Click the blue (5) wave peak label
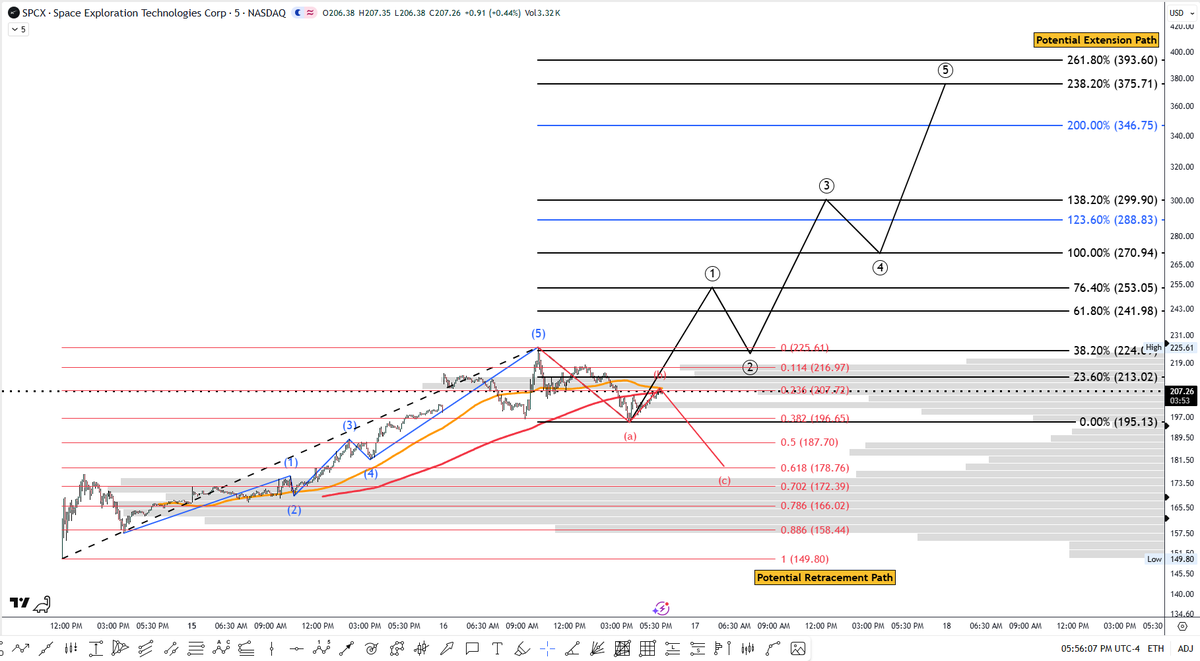This screenshot has height=661, width=1200. pos(539,332)
